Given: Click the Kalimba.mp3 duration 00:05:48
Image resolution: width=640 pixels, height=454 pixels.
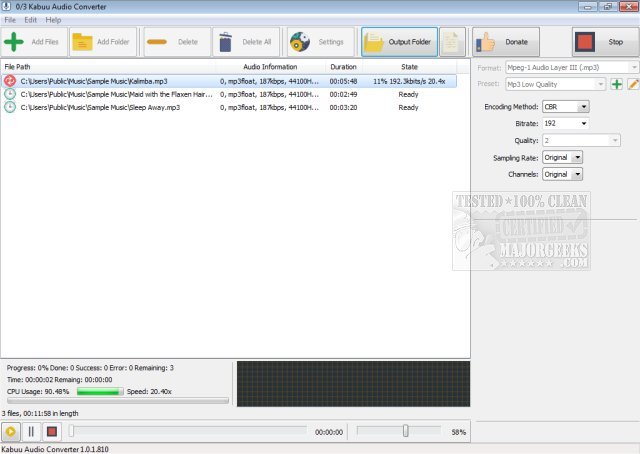Looking at the screenshot, I should [x=343, y=81].
